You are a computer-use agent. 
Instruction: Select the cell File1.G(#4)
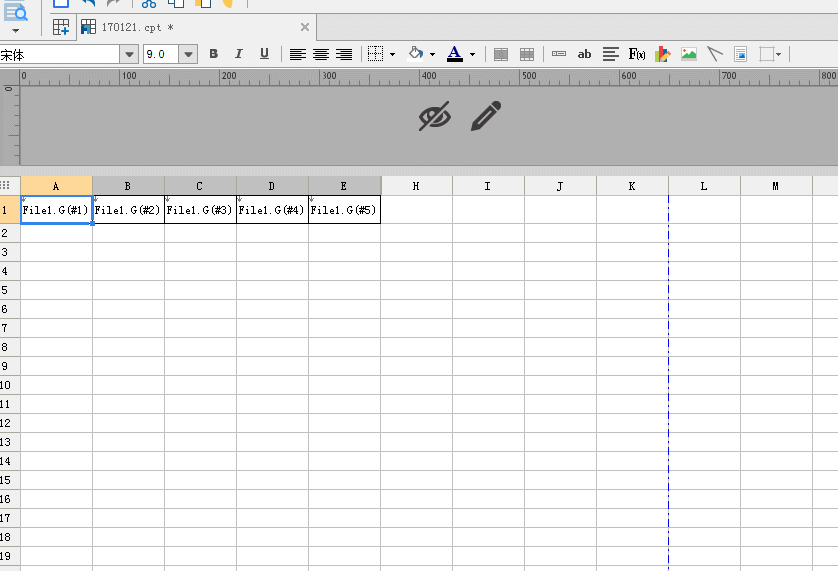coord(272,210)
